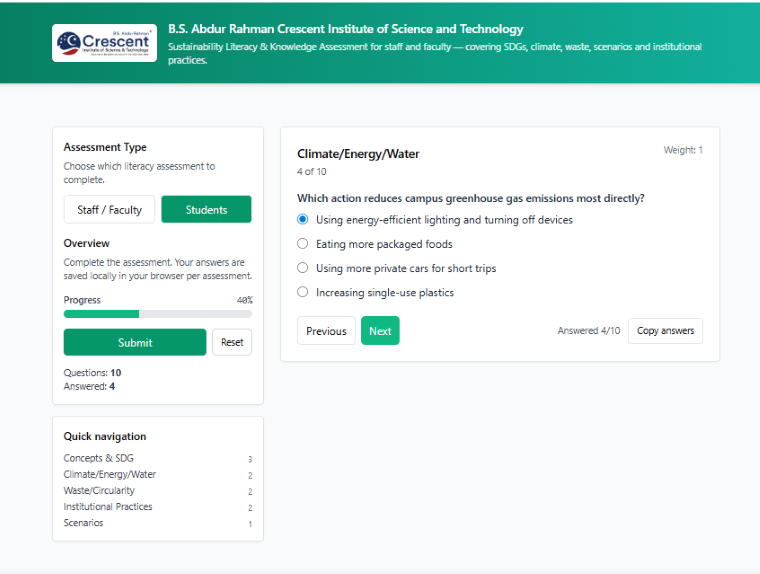Select 'Using more private cars' radio button
Screen dimensions: 760x574
[x=303, y=268]
